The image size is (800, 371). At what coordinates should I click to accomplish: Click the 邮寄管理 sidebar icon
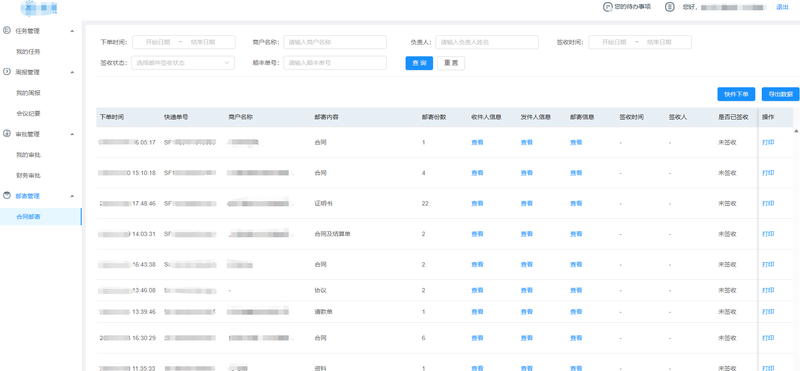coord(7,195)
